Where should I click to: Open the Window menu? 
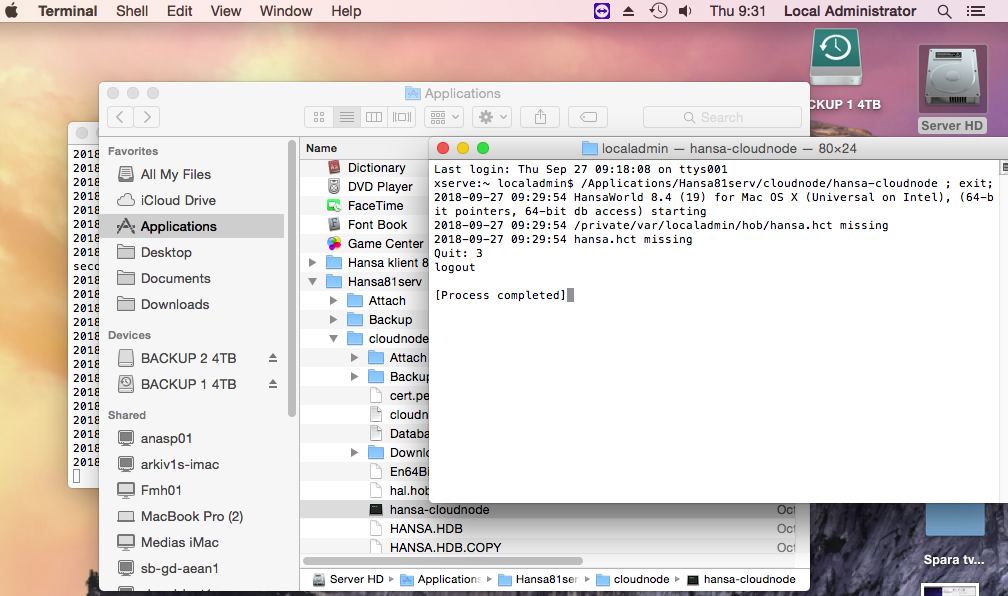point(285,11)
